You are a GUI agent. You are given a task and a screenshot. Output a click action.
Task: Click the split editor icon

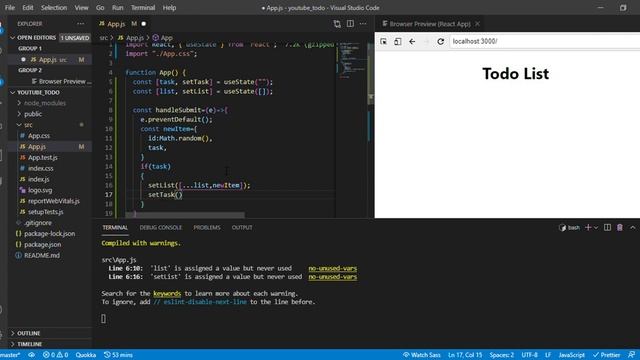pos(350,24)
